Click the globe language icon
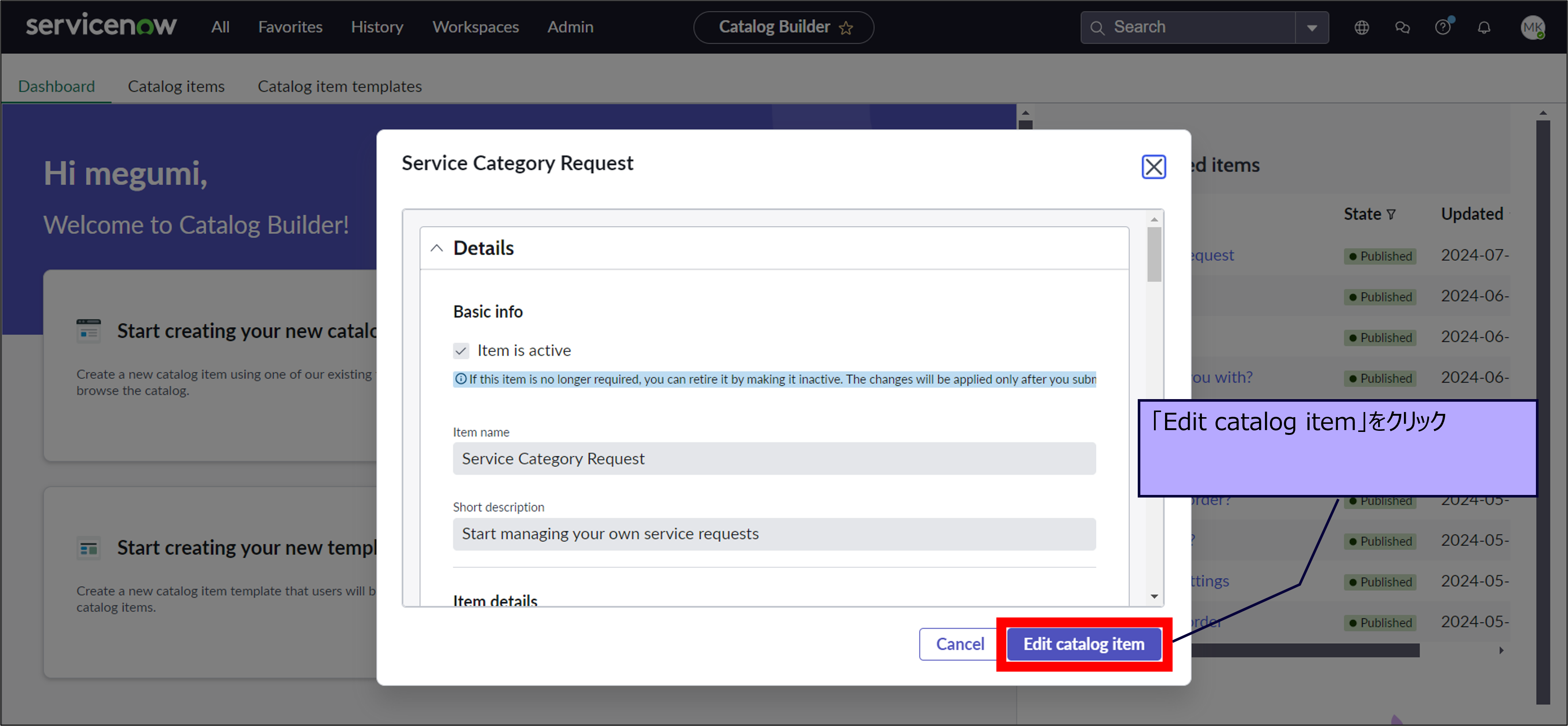 click(1361, 27)
